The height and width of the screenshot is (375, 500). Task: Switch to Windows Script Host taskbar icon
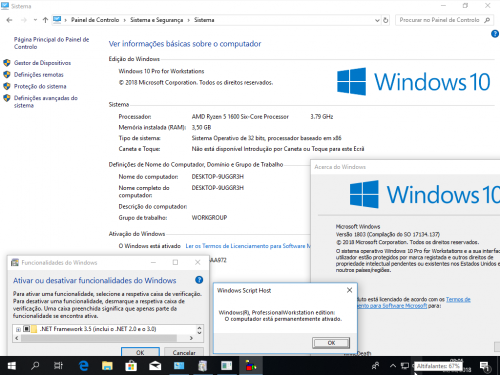251,366
